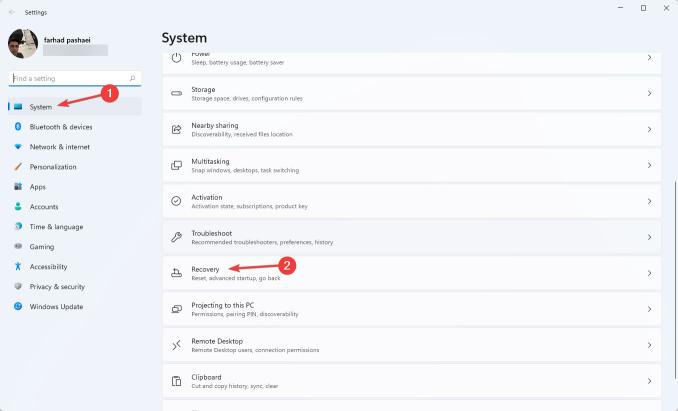
Task: Click the Gaming controller icon
Action: (x=18, y=246)
